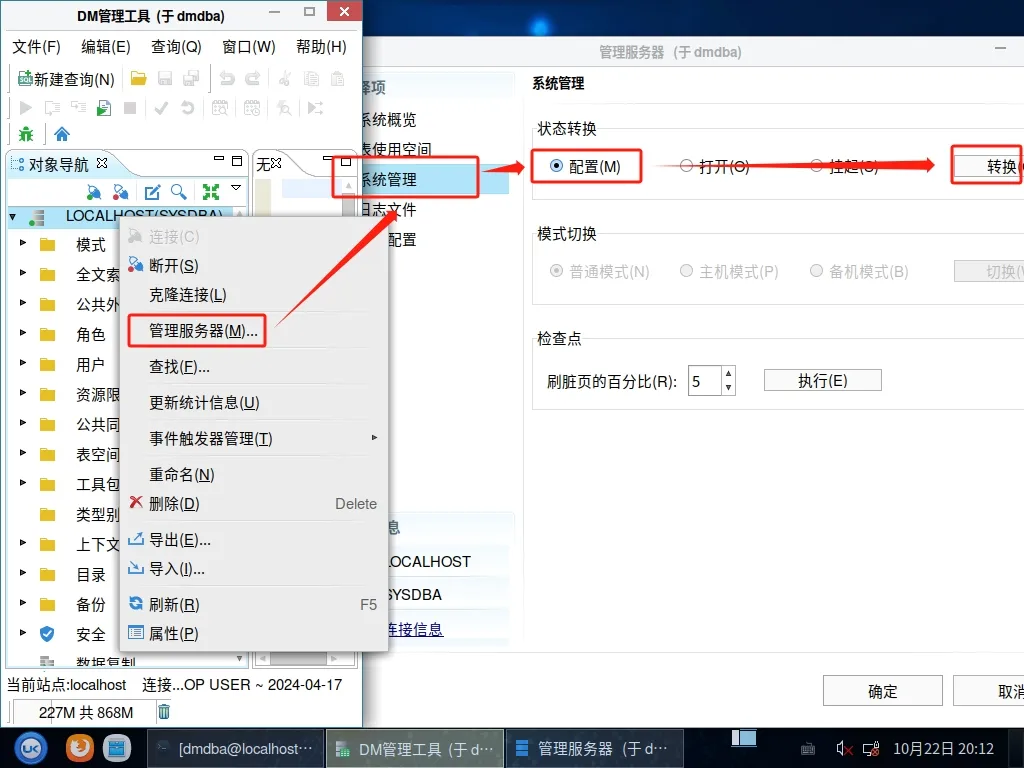
Task: Click the 刷脏页的百分比 spinner field
Action: [x=704, y=381]
